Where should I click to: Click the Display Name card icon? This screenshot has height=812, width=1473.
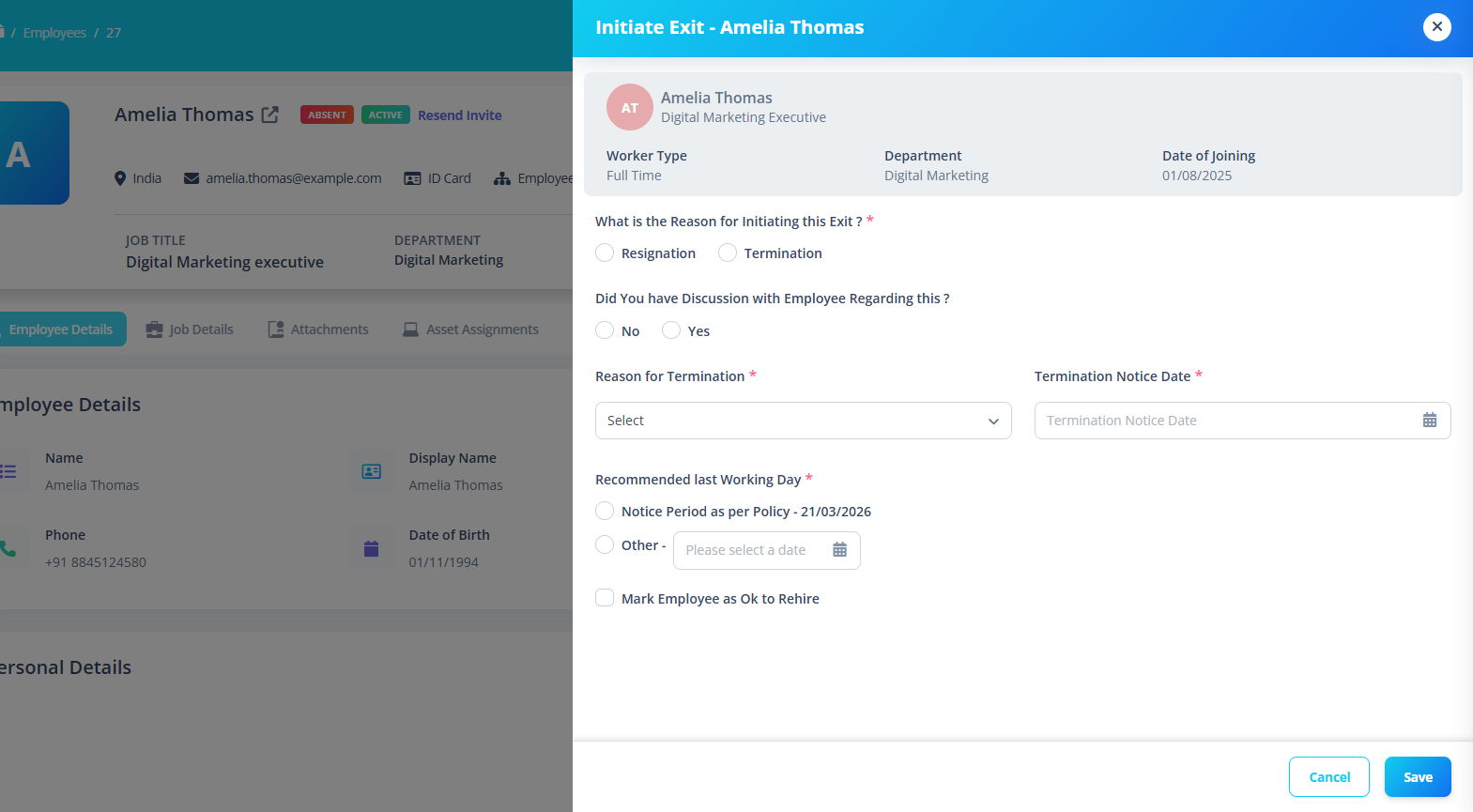click(372, 471)
